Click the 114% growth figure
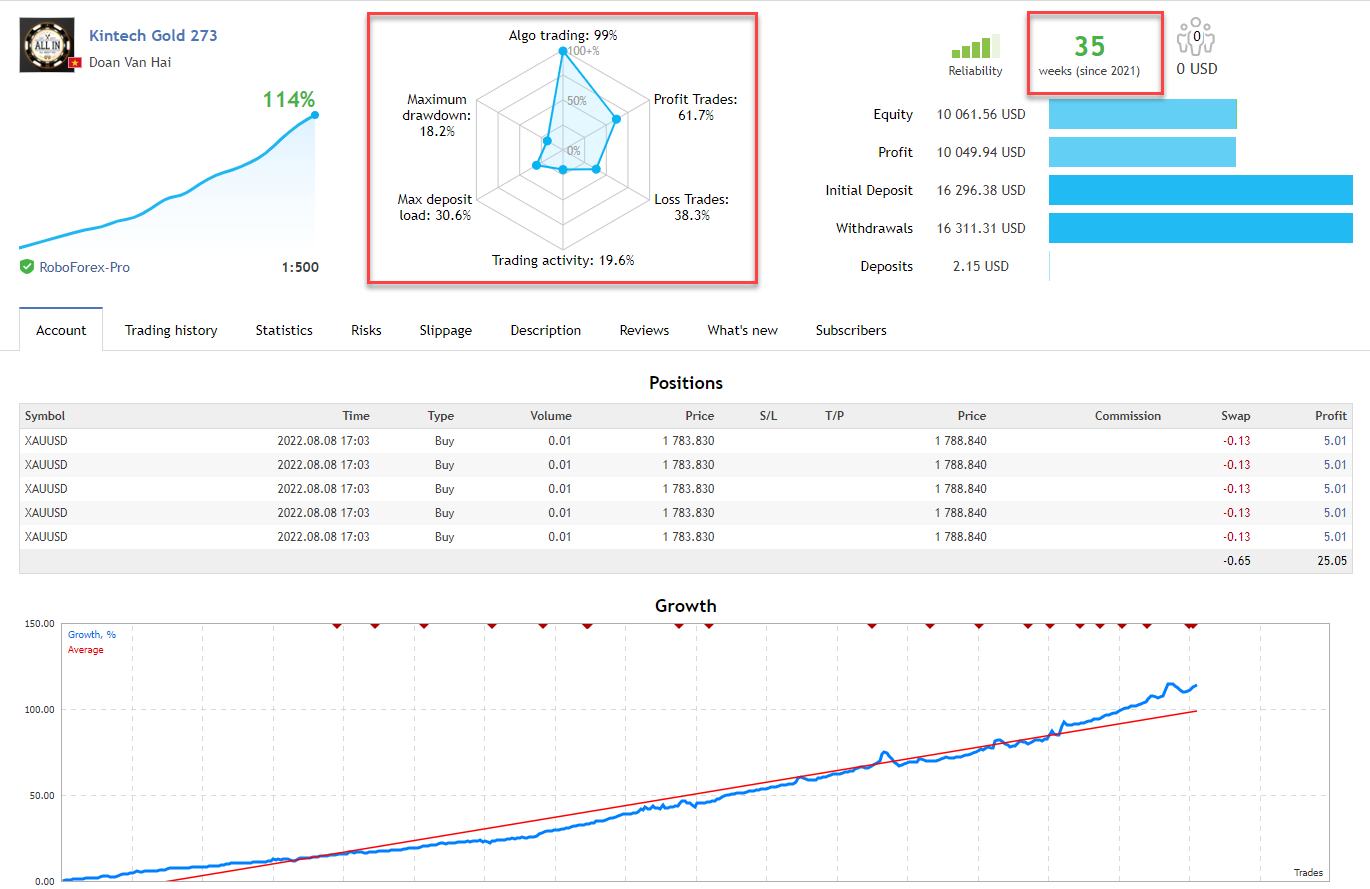 click(289, 100)
